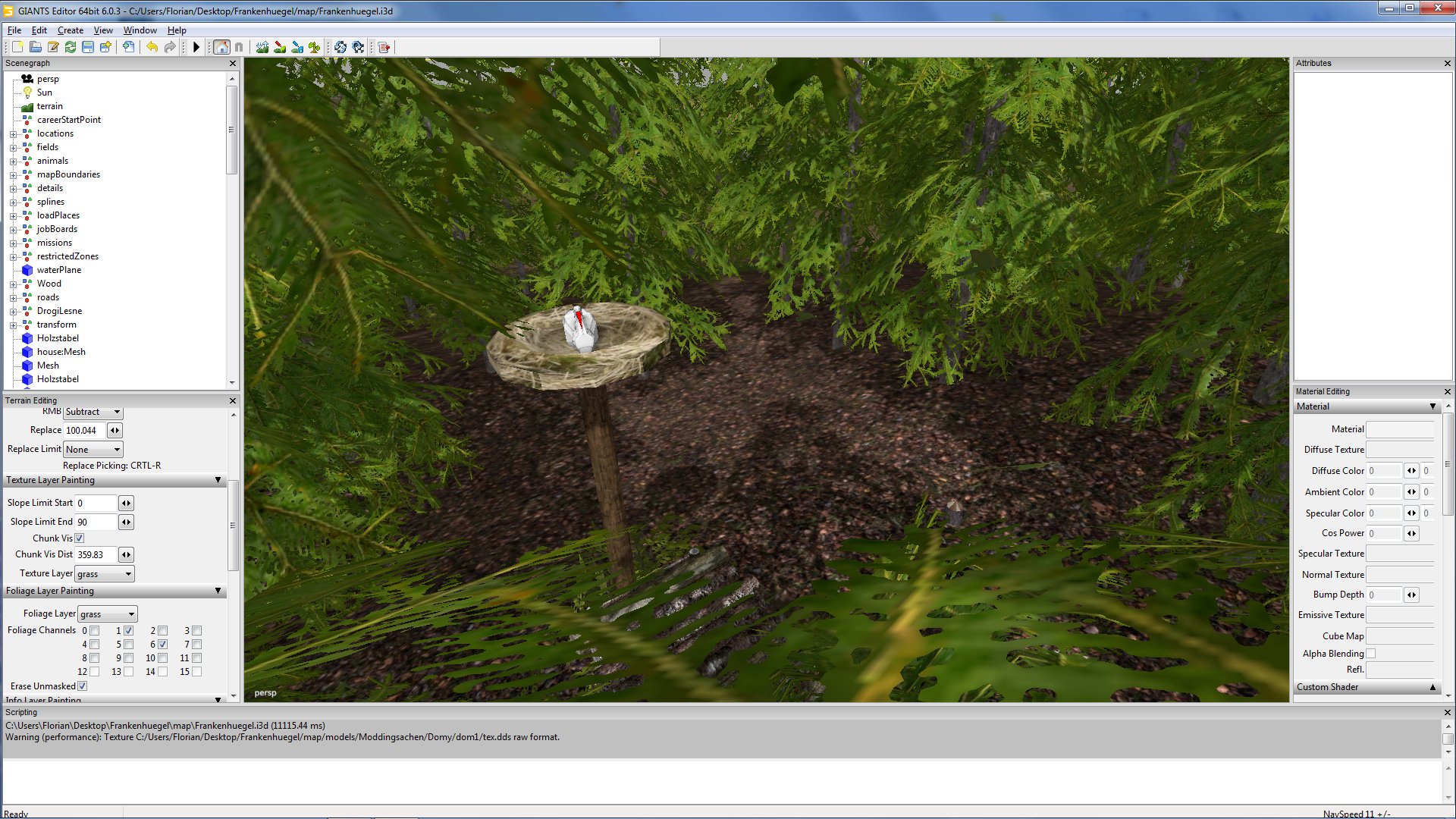Collapse the Foliage Layer Painting section
The image size is (1456, 819).
[x=218, y=591]
